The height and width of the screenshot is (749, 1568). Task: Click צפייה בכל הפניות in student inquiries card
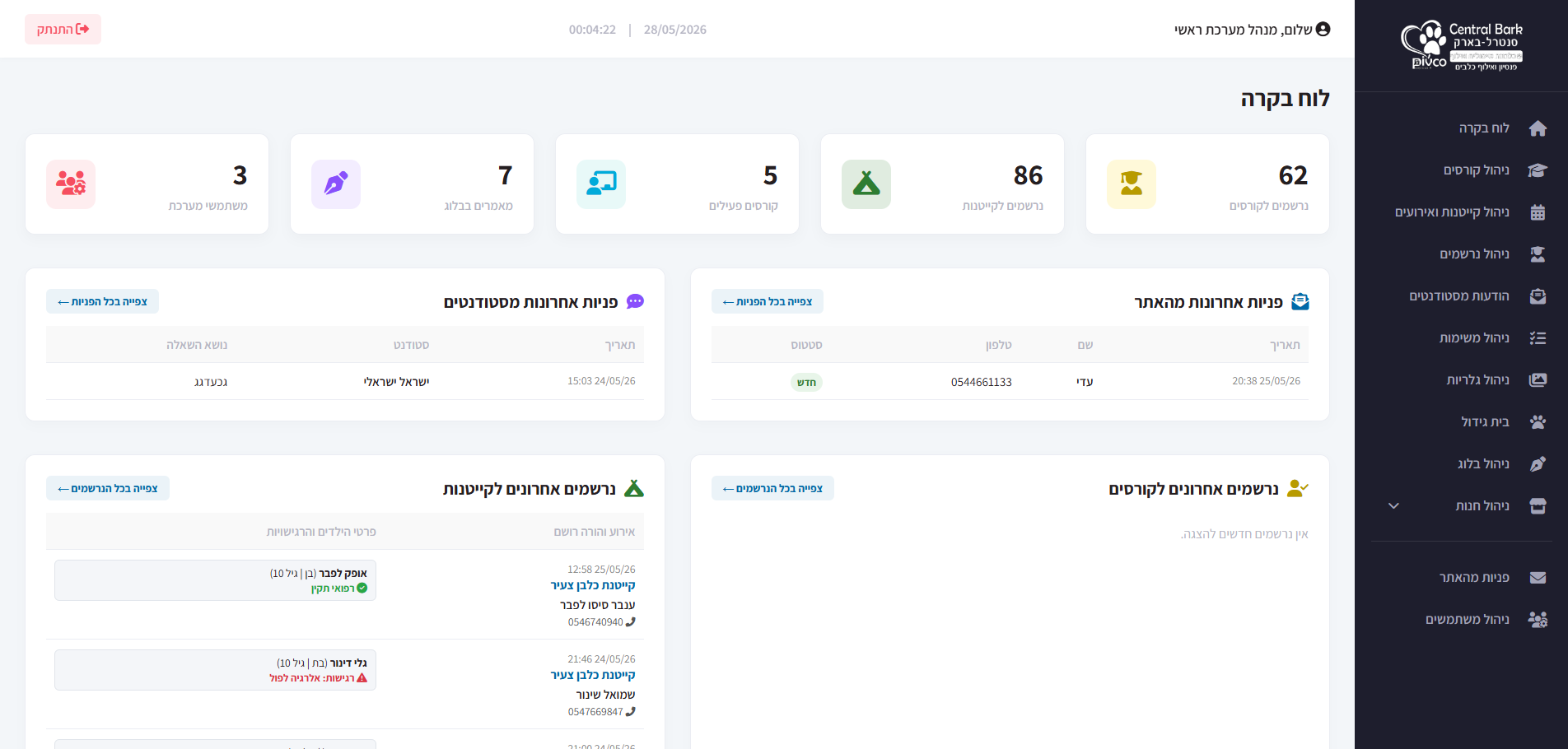tap(102, 302)
